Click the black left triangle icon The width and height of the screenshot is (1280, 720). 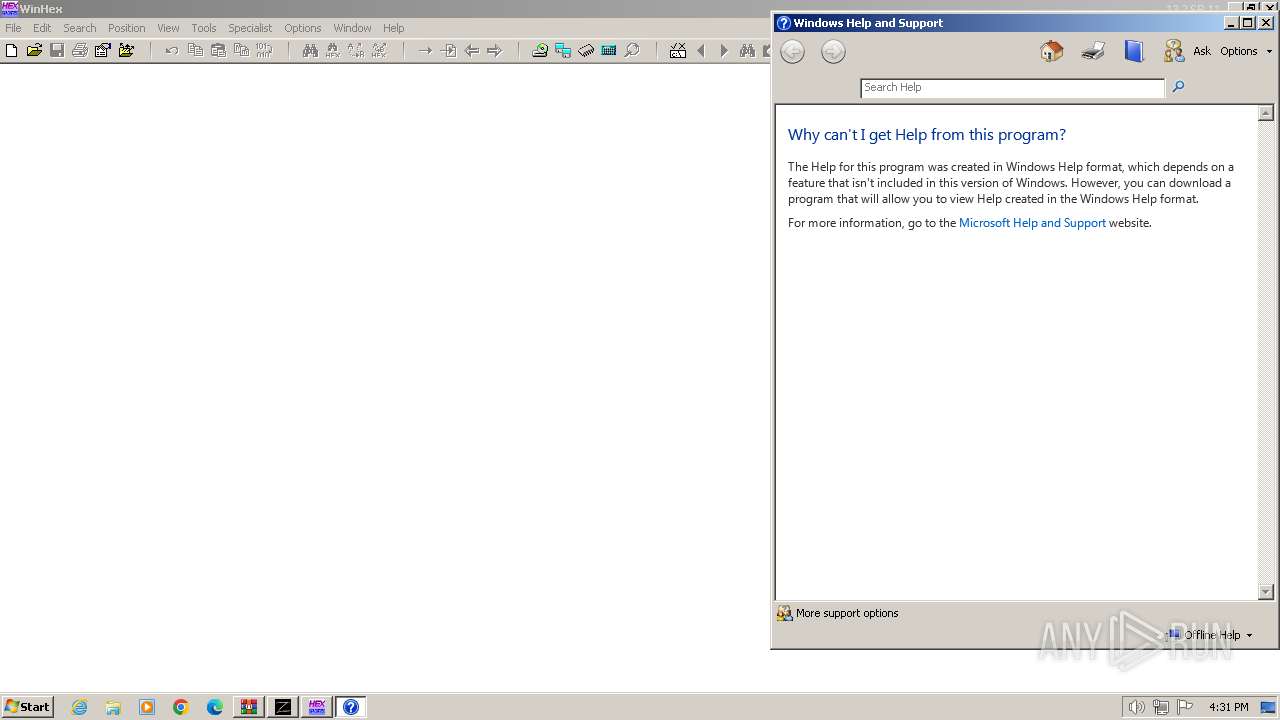[x=701, y=50]
